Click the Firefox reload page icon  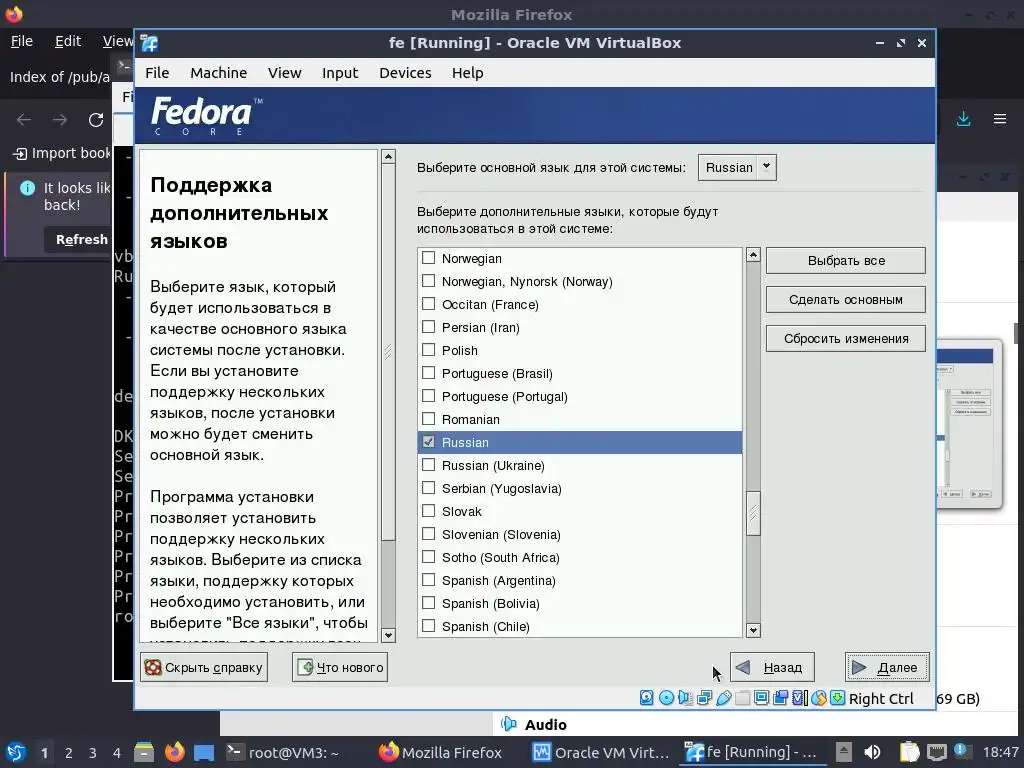pos(96,120)
